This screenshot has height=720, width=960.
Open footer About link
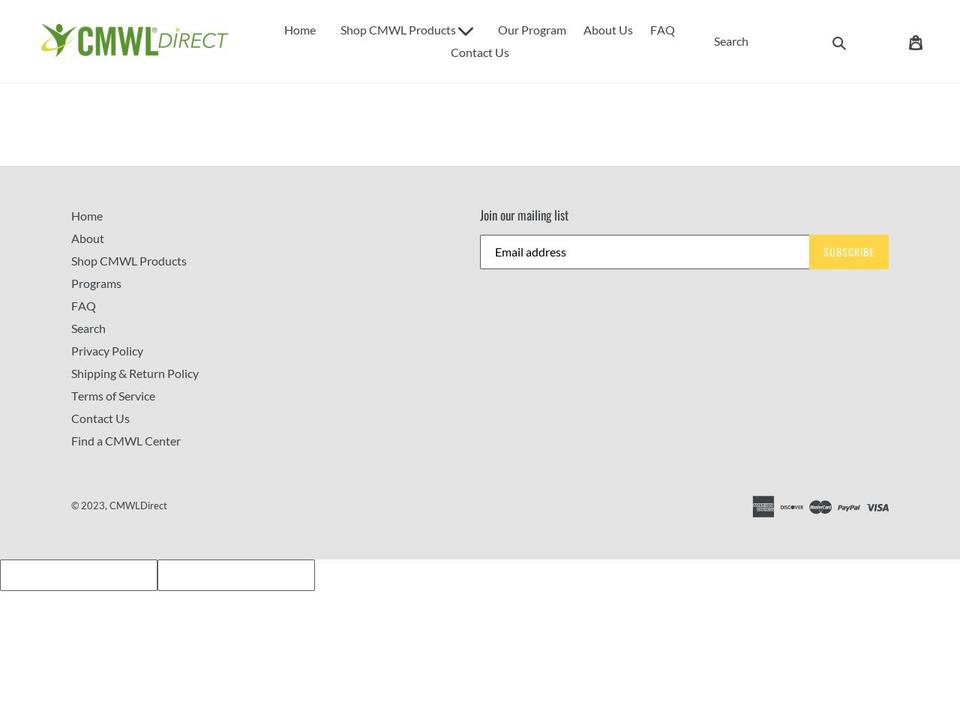(88, 239)
